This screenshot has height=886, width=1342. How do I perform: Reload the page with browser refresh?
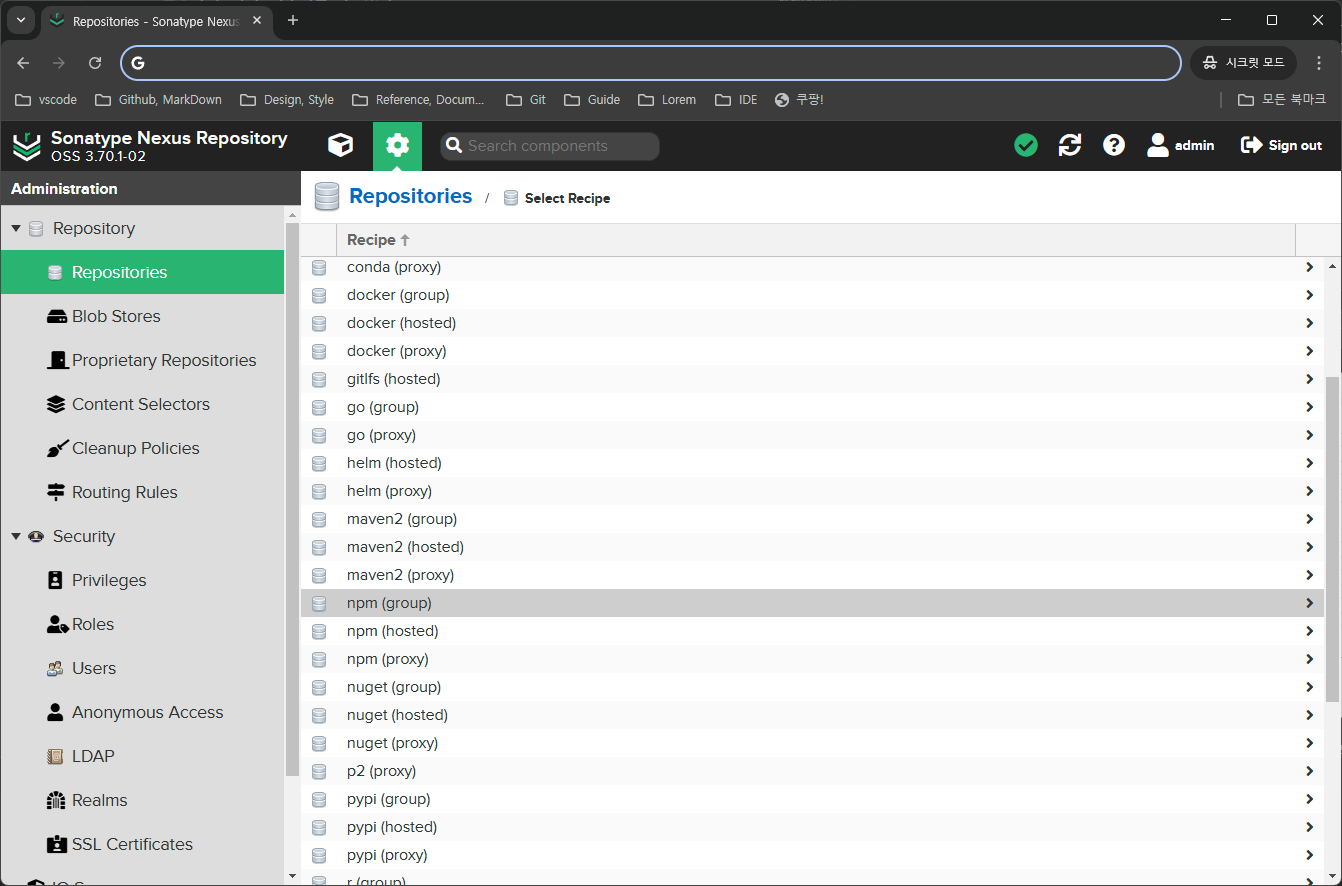click(x=95, y=63)
